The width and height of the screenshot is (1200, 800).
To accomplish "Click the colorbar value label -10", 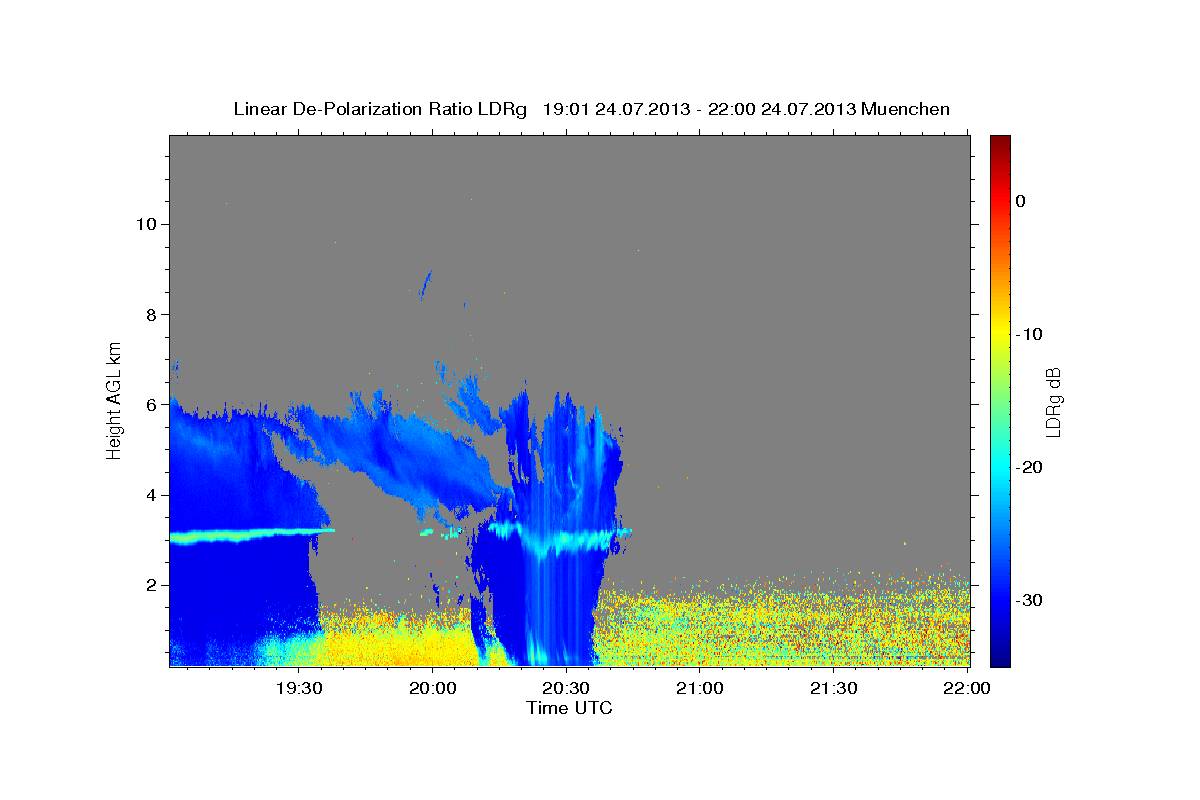I will tap(1029, 334).
